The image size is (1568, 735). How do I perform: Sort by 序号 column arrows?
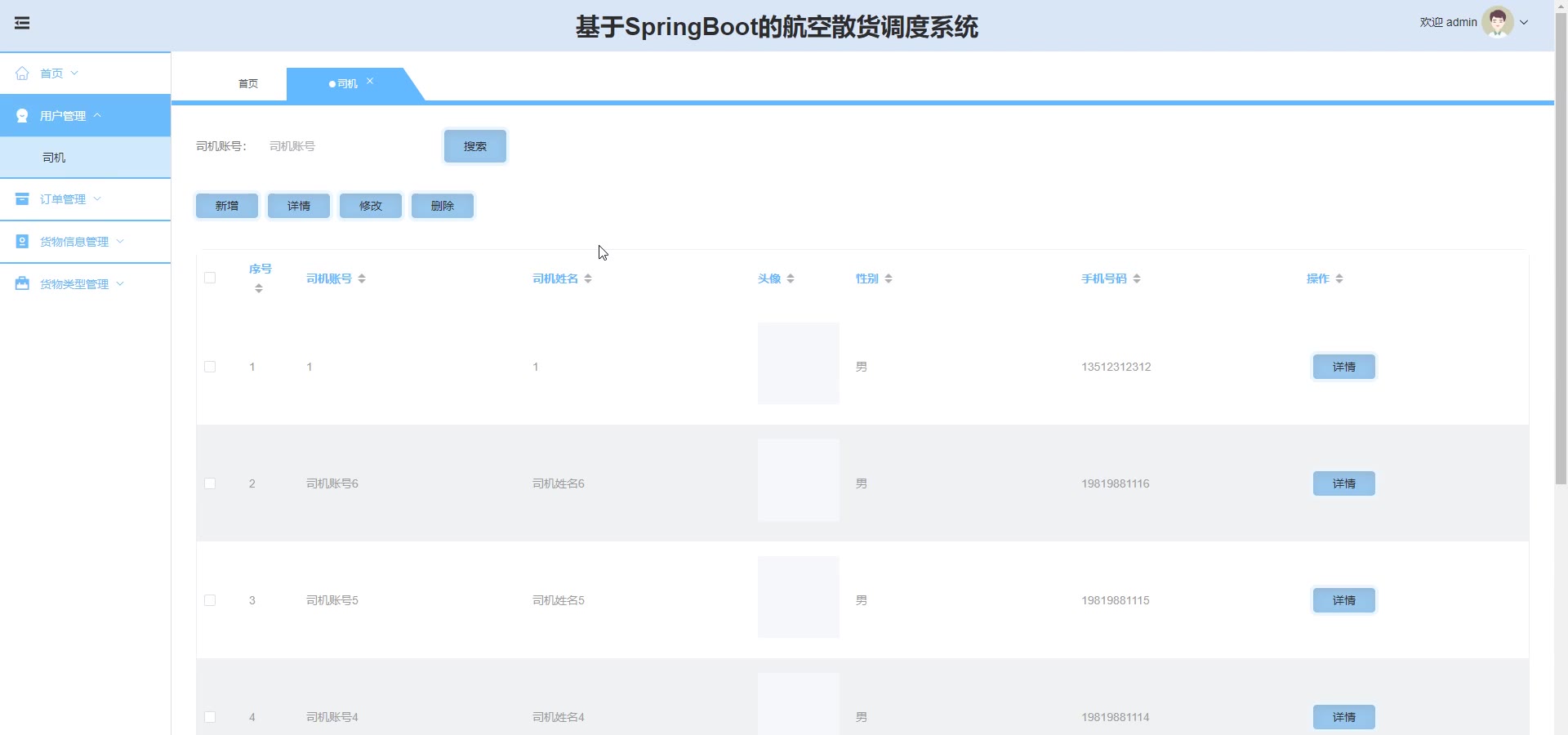pyautogui.click(x=259, y=288)
